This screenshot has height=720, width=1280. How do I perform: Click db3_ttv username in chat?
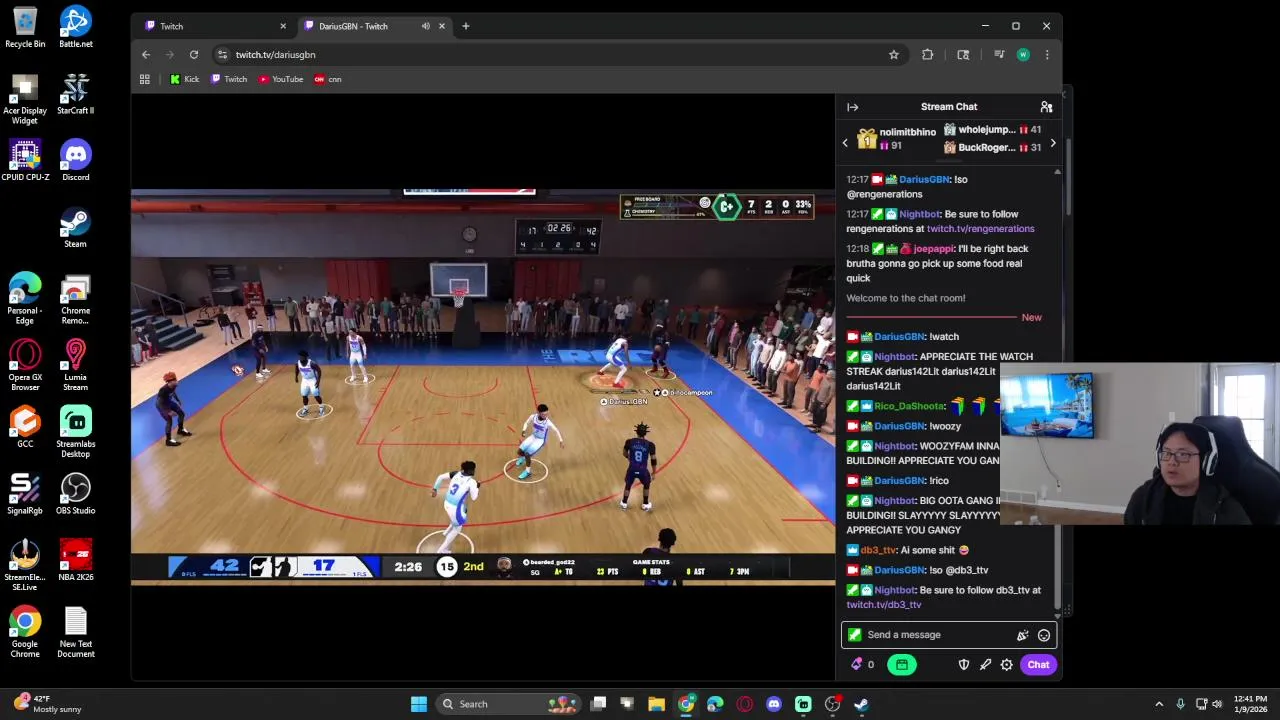pyautogui.click(x=879, y=550)
